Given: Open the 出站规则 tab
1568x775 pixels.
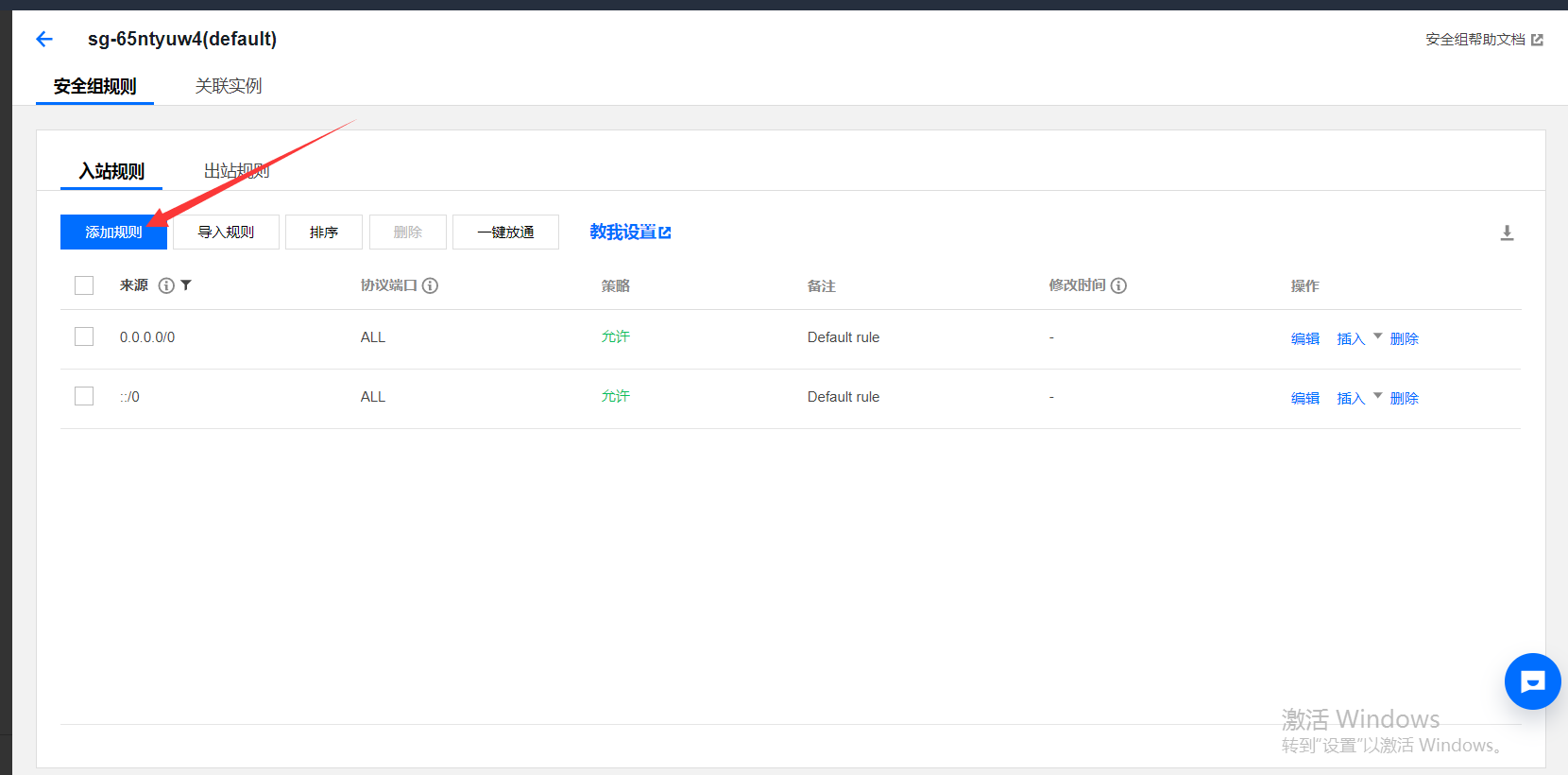Looking at the screenshot, I should 237,171.
